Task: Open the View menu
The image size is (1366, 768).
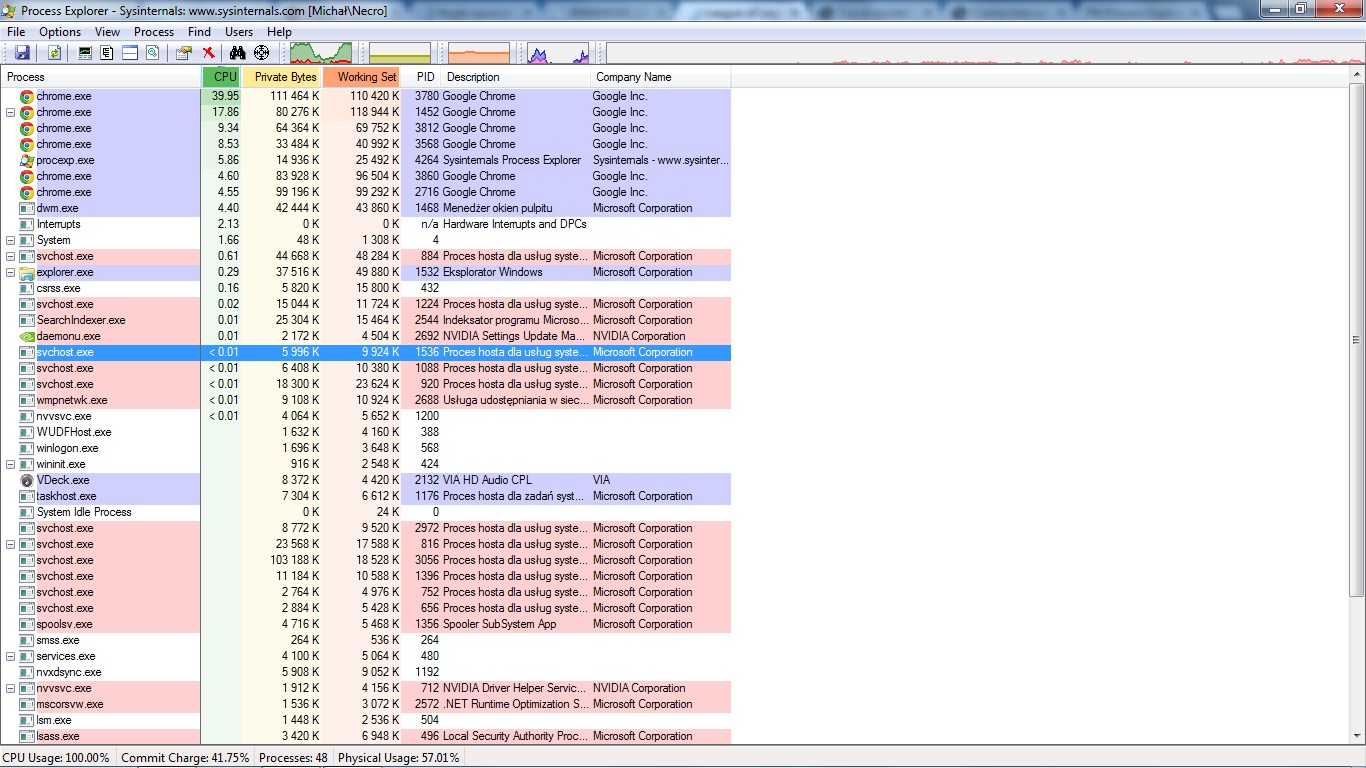Action: 108,32
